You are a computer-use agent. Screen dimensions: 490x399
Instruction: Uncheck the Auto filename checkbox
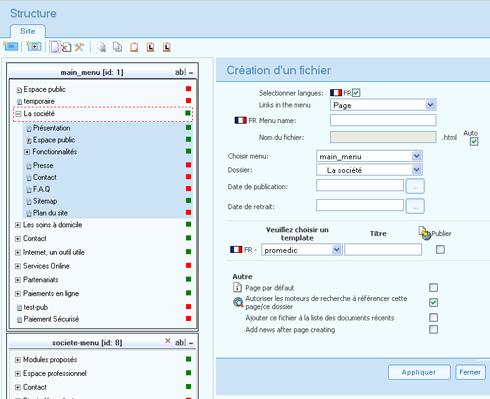tap(474, 141)
